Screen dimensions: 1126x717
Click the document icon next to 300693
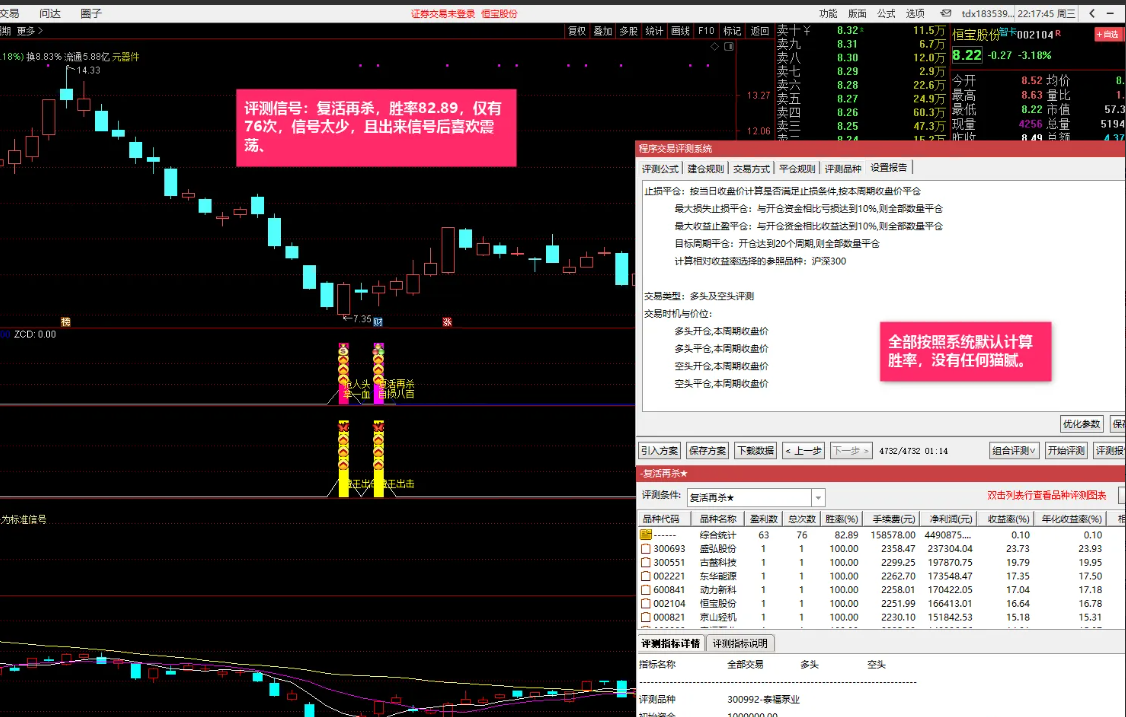[645, 549]
